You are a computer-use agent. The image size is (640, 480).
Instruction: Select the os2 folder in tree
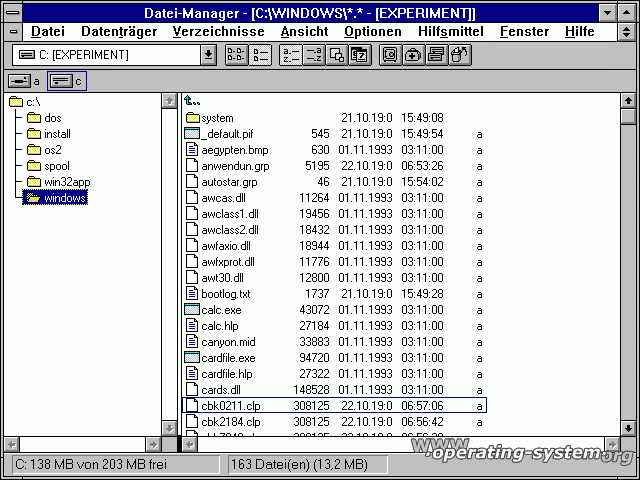(44, 150)
